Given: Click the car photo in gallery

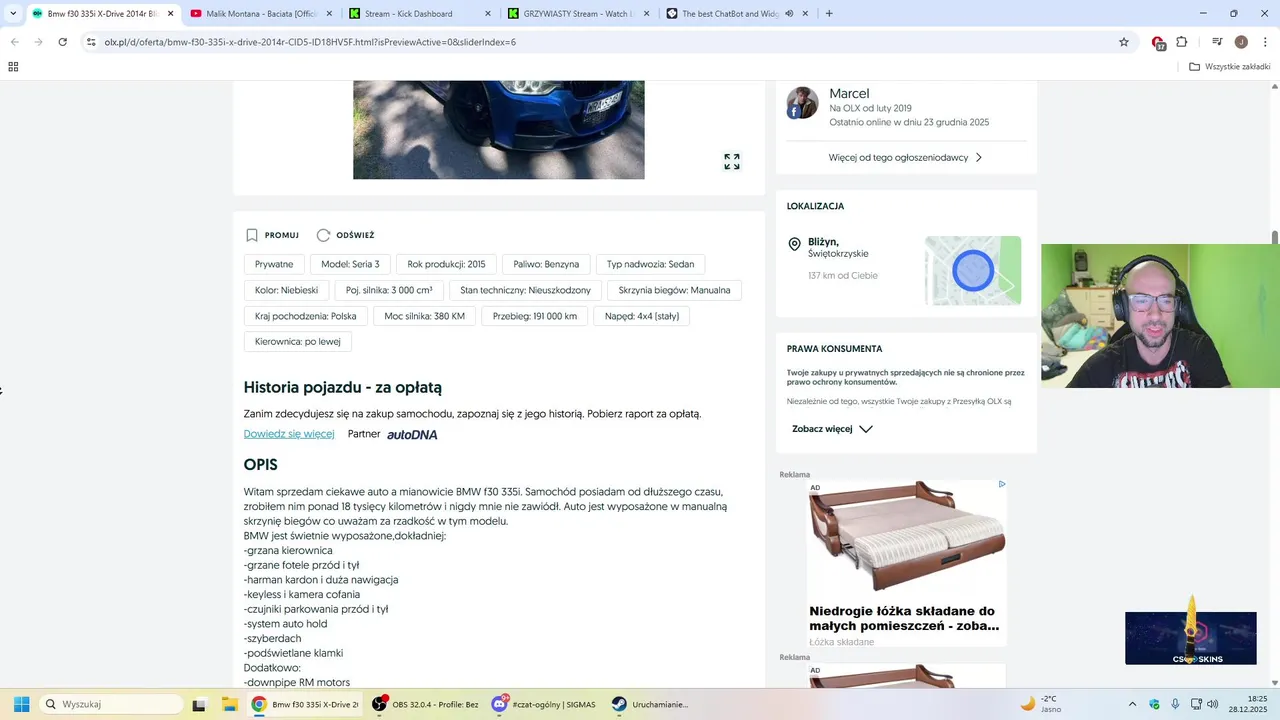Looking at the screenshot, I should point(498,130).
